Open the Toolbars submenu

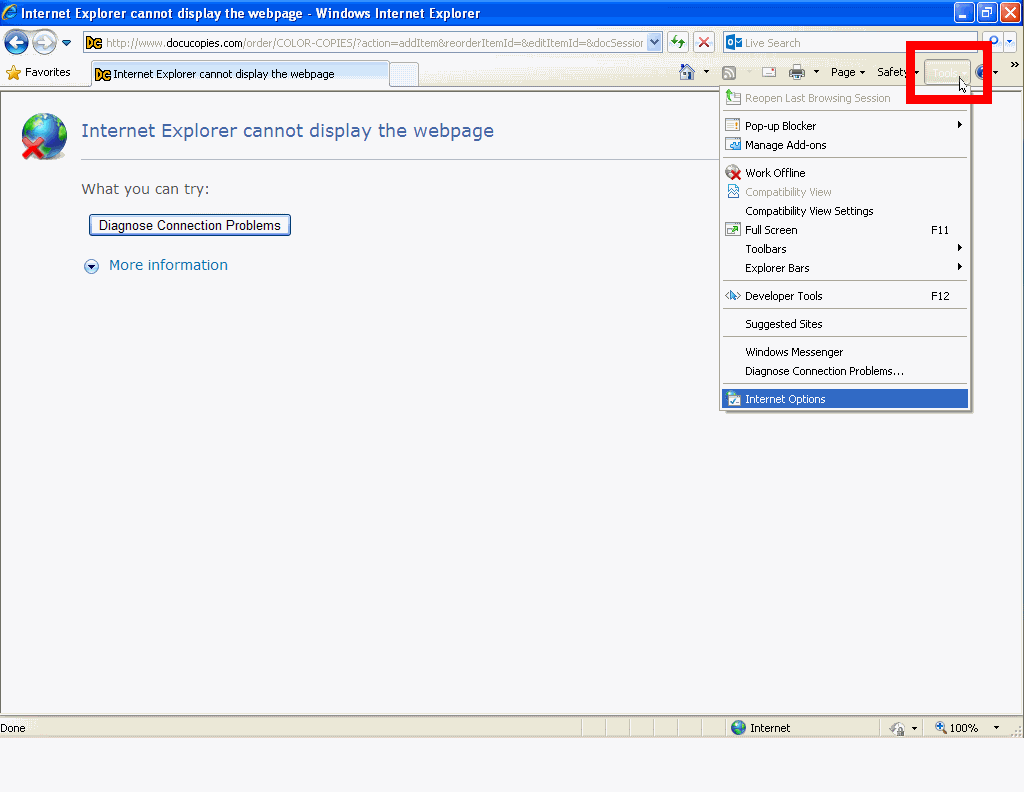click(845, 249)
